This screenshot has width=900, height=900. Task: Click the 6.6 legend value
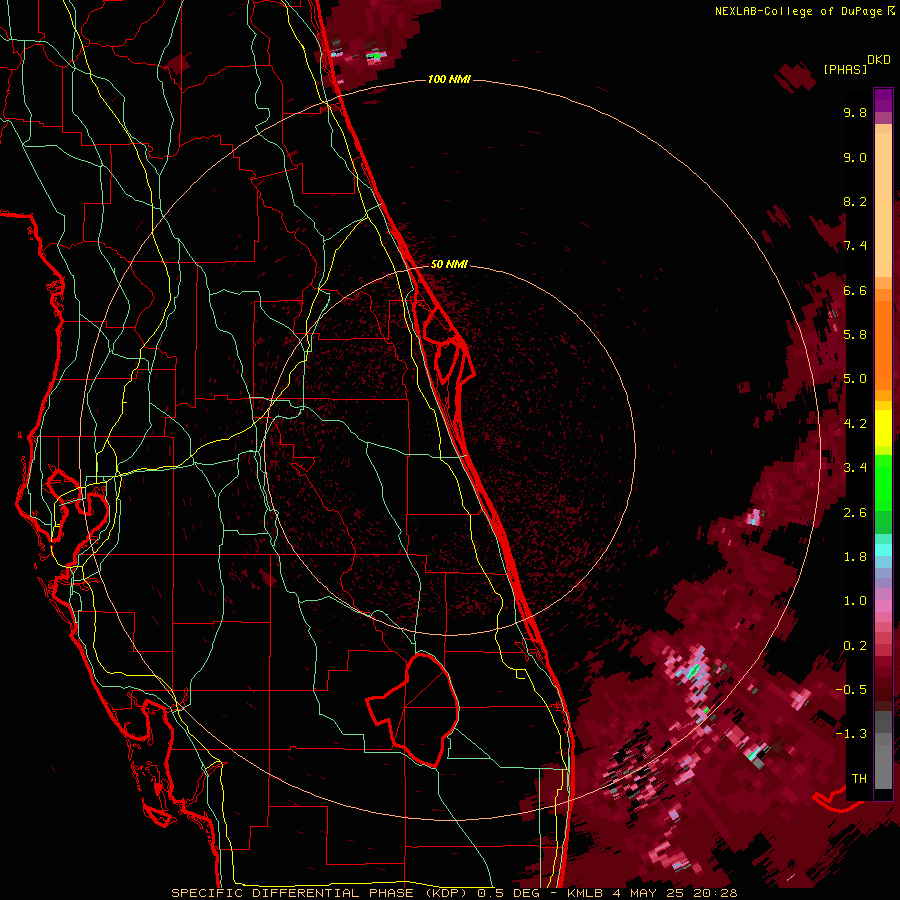click(855, 290)
